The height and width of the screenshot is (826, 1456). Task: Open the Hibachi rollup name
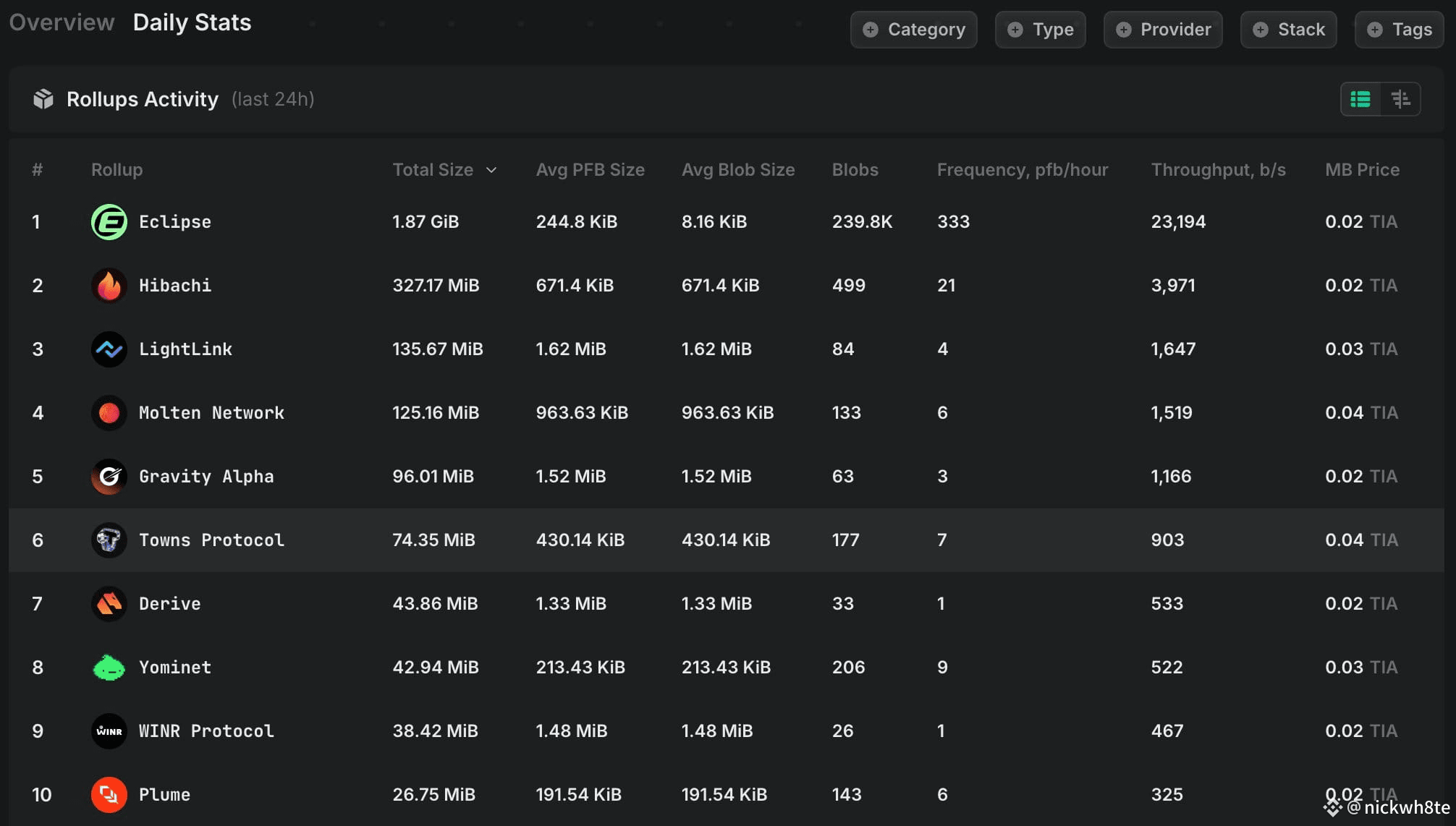click(x=175, y=286)
